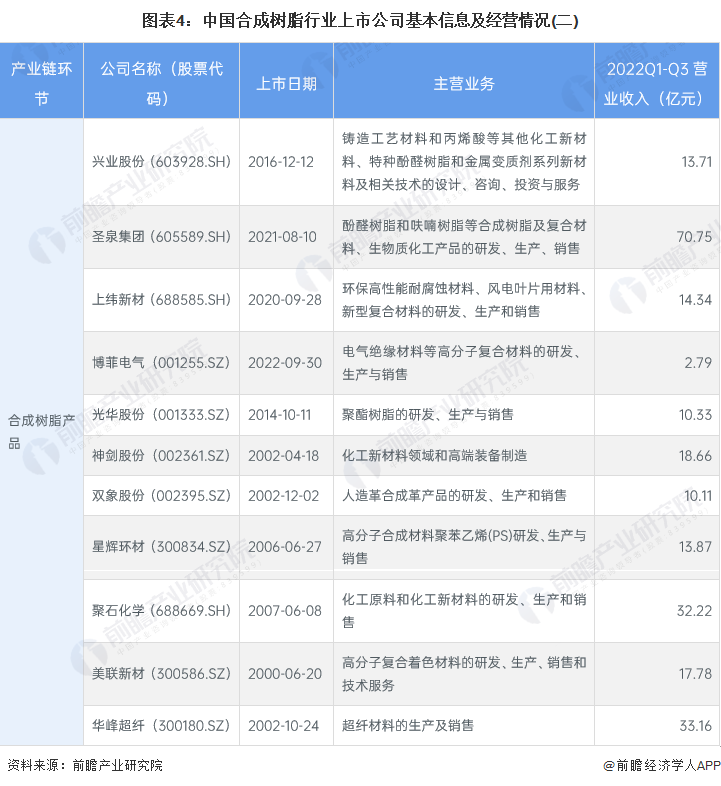Image resolution: width=721 pixels, height=786 pixels.
Task: Select the 主营业务 column header
Action: (x=463, y=84)
